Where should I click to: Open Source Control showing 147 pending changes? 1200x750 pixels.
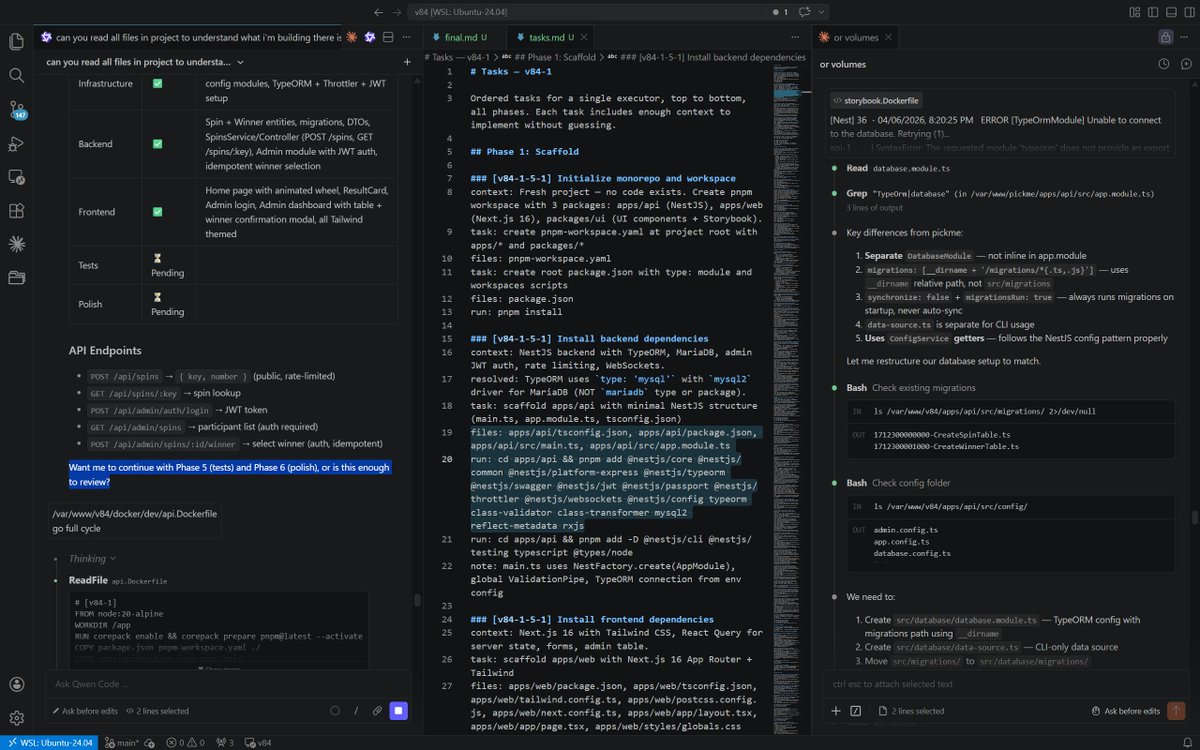click(15, 108)
